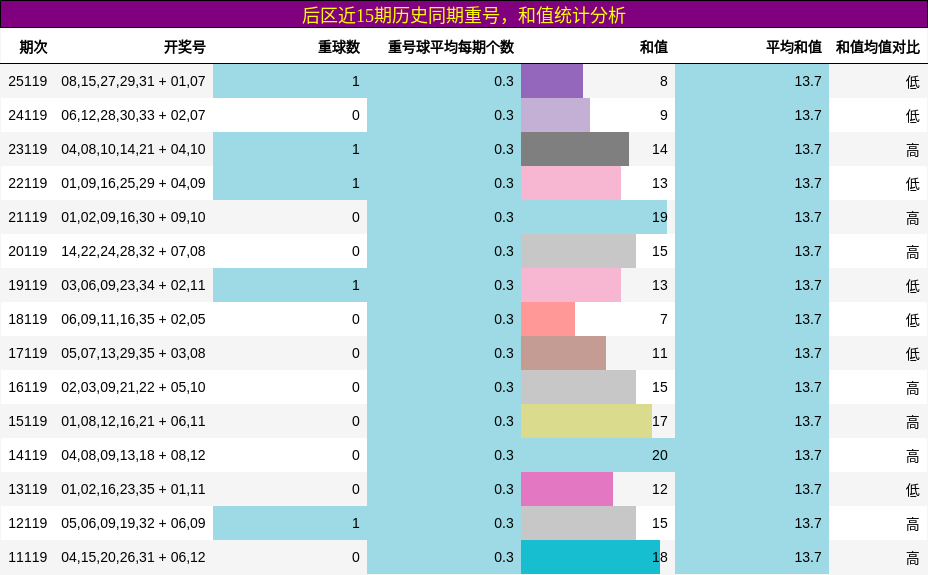Image resolution: width=928 pixels, height=575 pixels.
Task: Select period number 18119
Action: [x=28, y=319]
